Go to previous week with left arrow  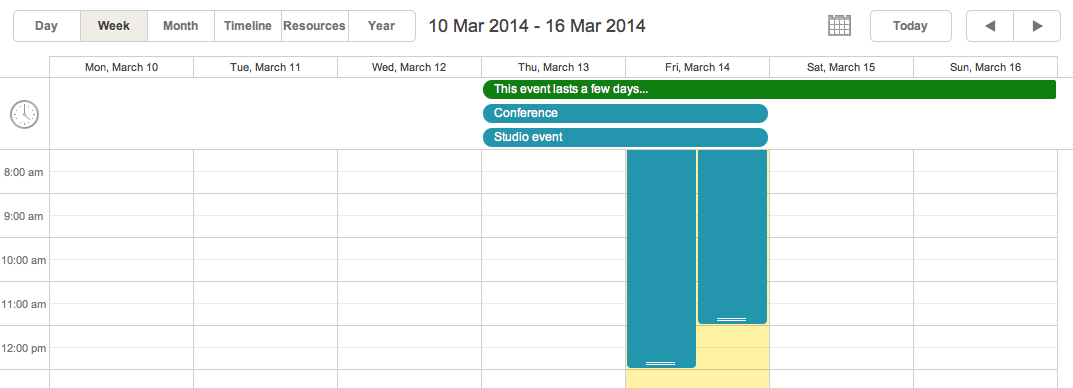[990, 26]
